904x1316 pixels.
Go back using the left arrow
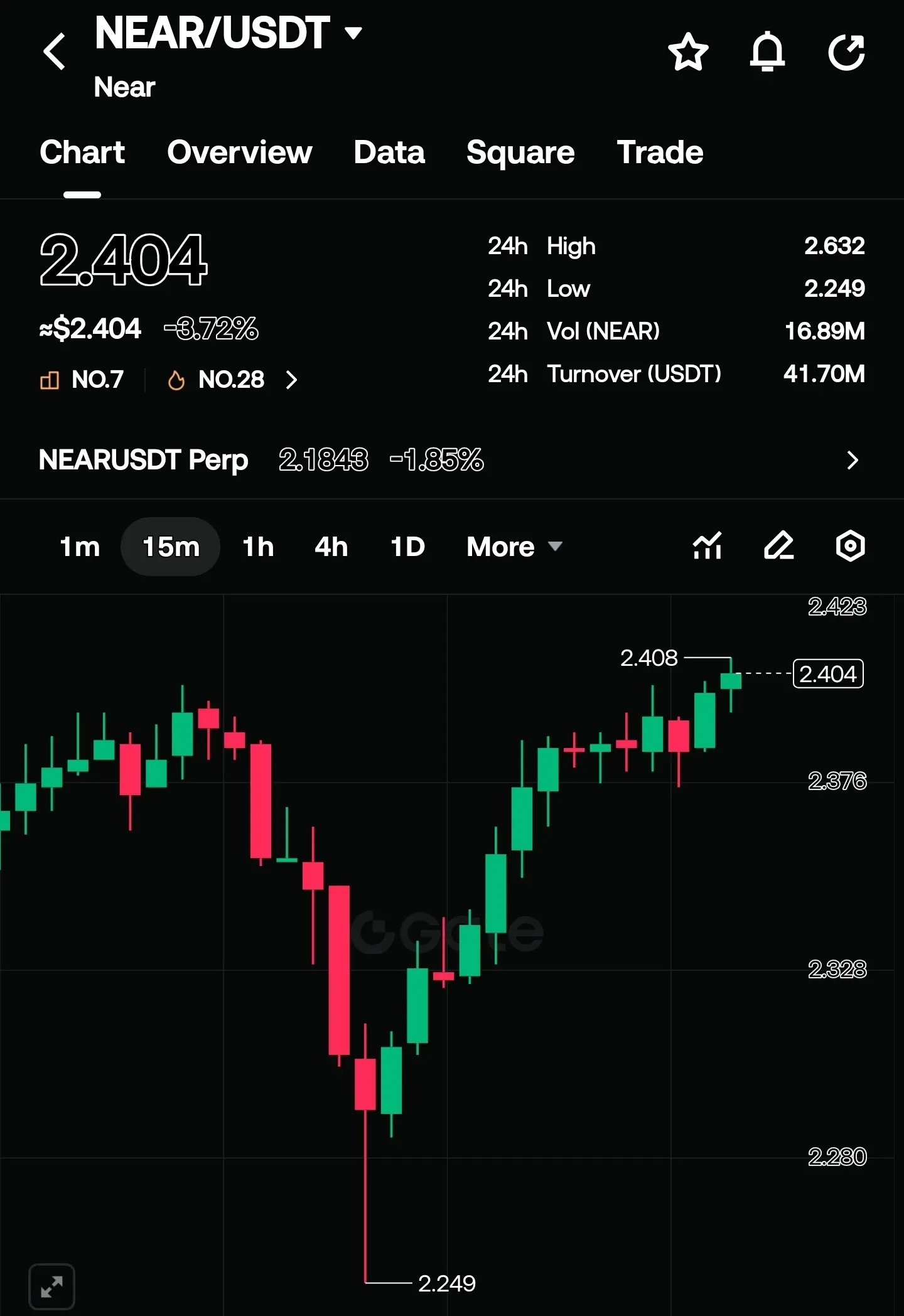tap(55, 51)
